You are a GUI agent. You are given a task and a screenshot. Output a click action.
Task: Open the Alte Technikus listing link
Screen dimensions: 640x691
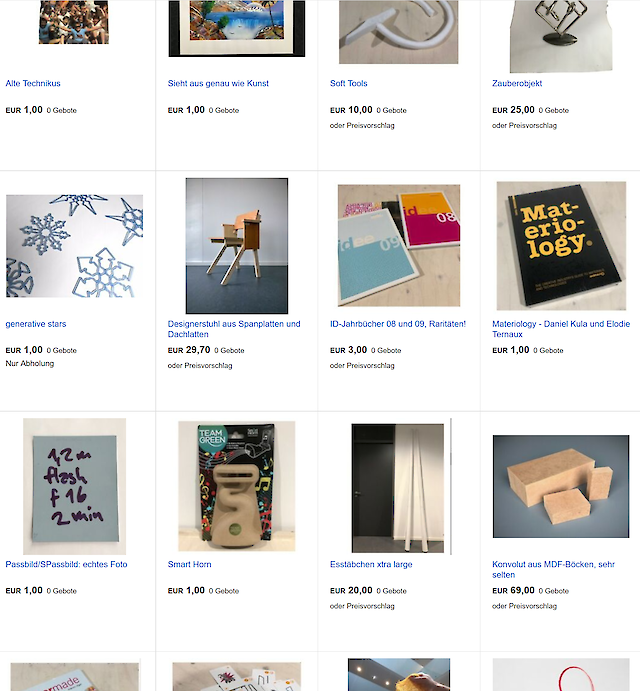coord(33,83)
